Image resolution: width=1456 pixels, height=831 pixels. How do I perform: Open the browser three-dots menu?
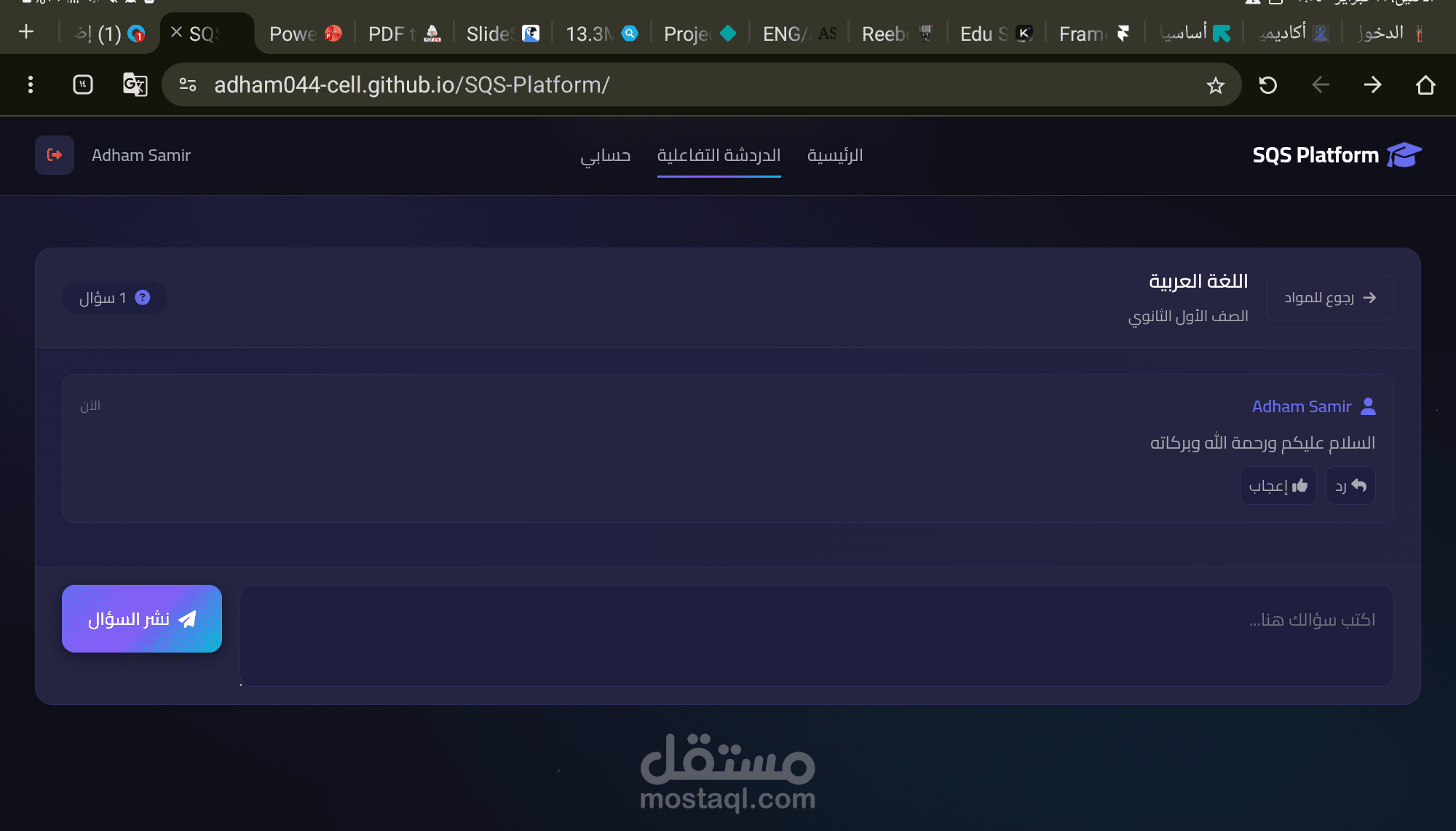[x=30, y=85]
